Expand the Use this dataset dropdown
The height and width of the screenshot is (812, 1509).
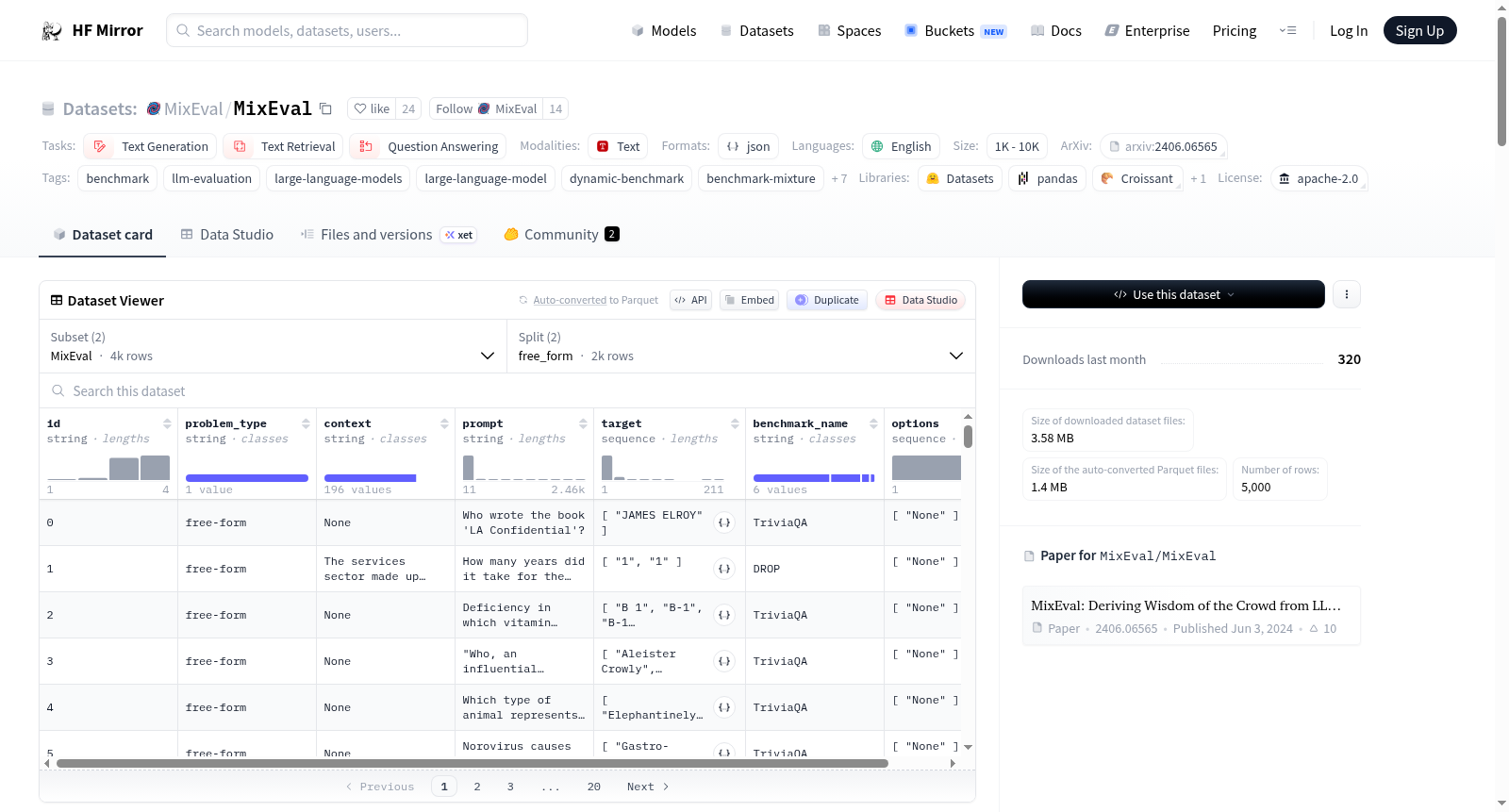tap(1173, 294)
